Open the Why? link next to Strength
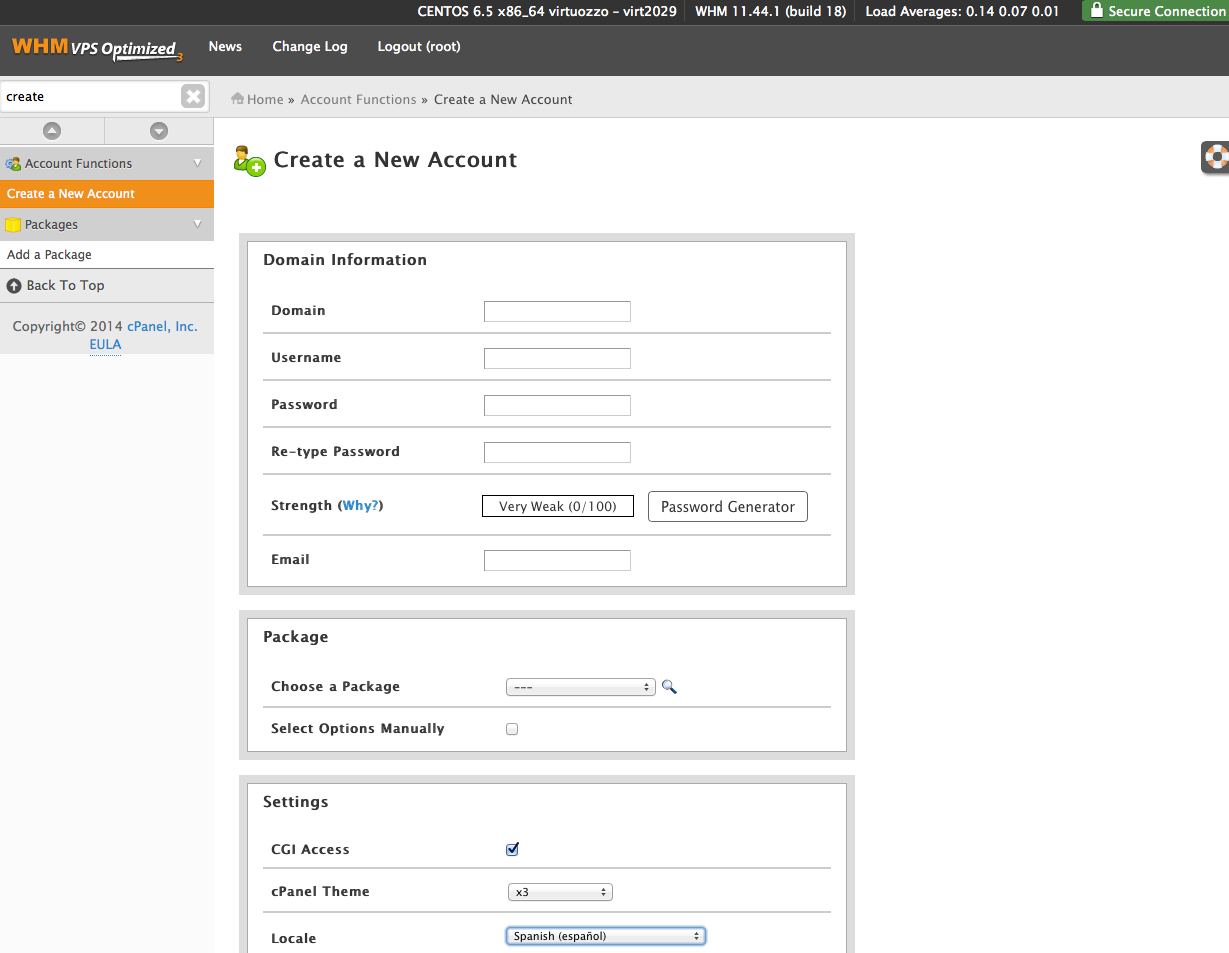This screenshot has height=953, width=1229. (x=360, y=506)
